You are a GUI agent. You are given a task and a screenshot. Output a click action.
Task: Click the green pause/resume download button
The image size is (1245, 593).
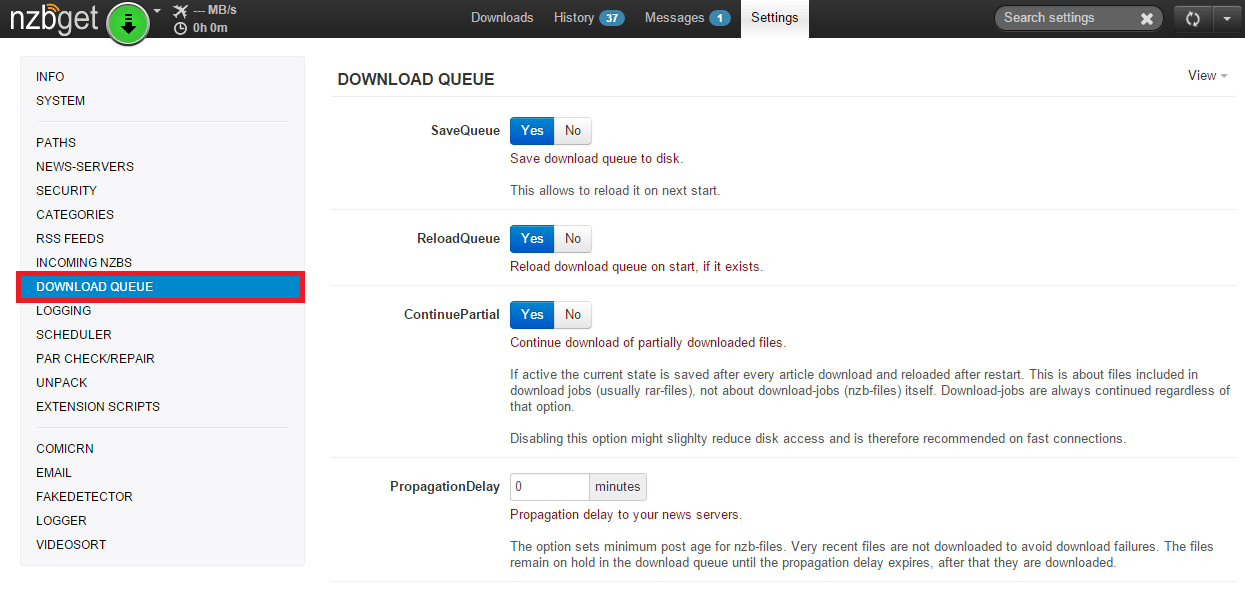point(127,23)
